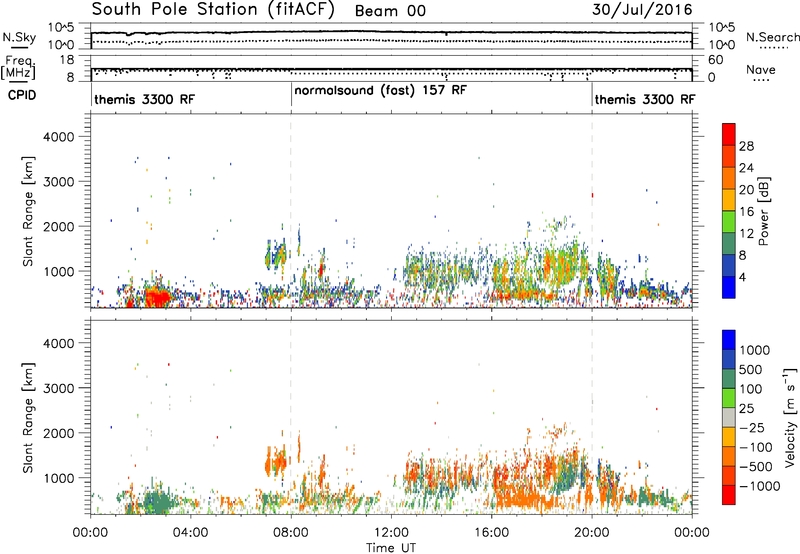Screen dimensions: 800x554
Task: Select the '20' tick on Power colorbar
Action: click(x=746, y=190)
